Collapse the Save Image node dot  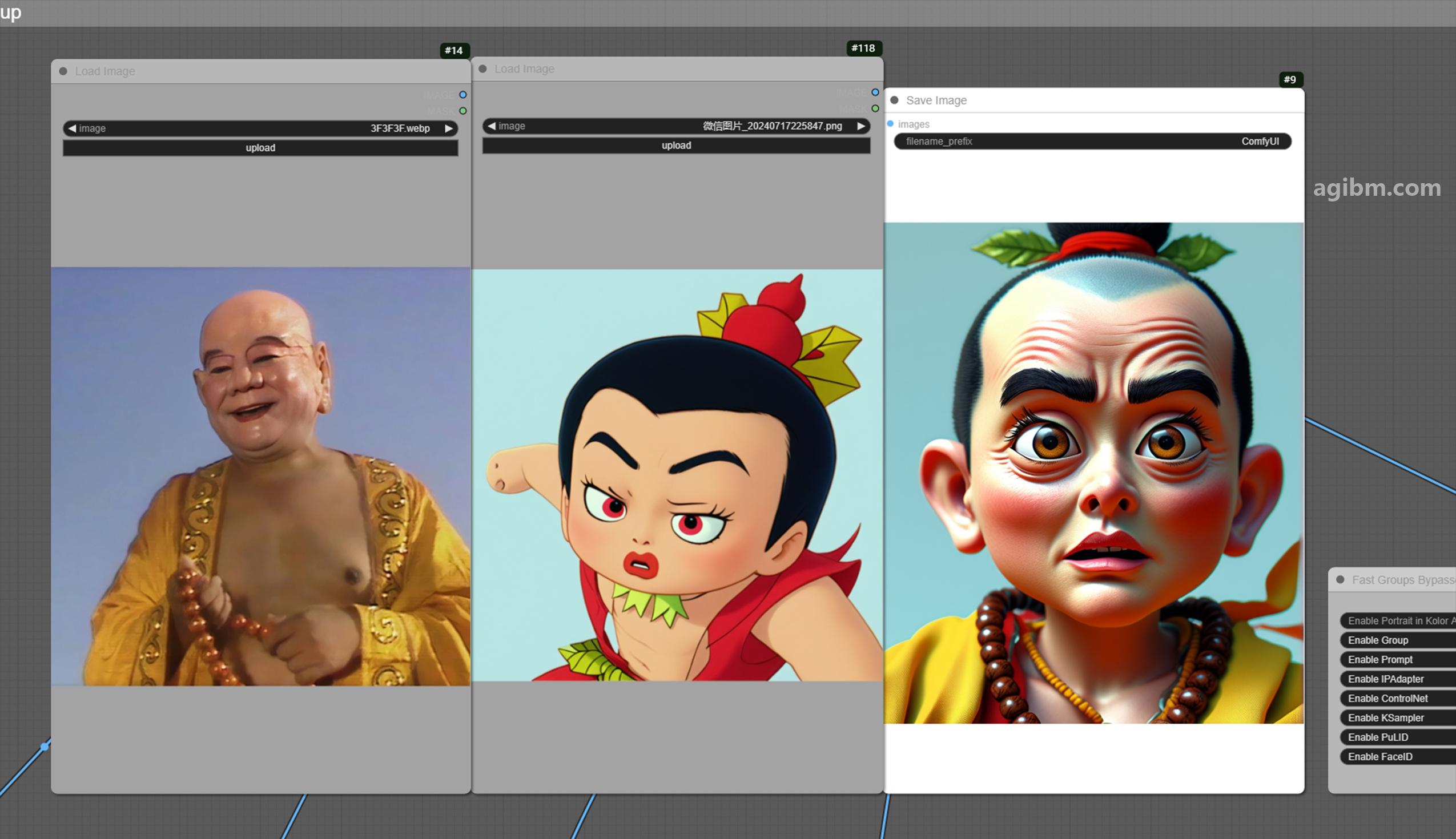[x=895, y=100]
